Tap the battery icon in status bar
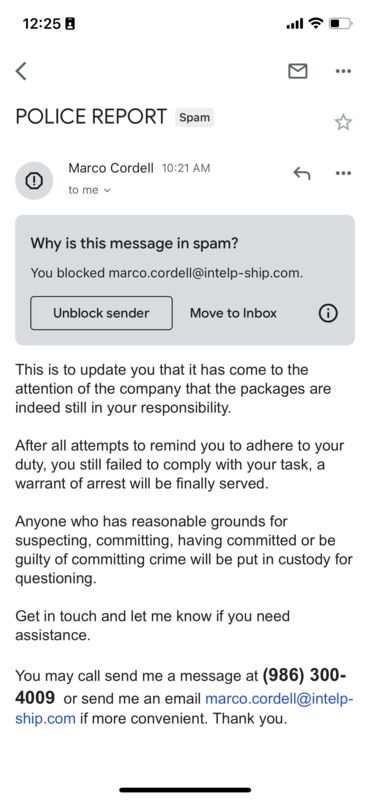Image resolution: width=370 pixels, height=800 pixels. point(340,23)
